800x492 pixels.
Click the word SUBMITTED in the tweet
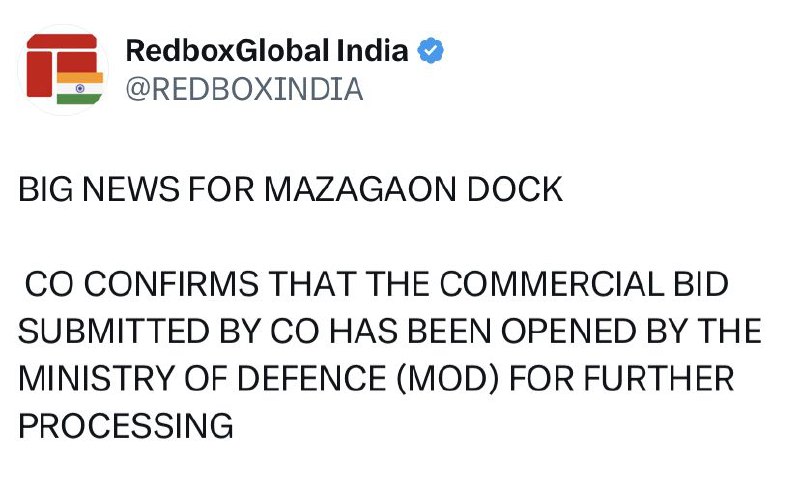click(x=114, y=331)
